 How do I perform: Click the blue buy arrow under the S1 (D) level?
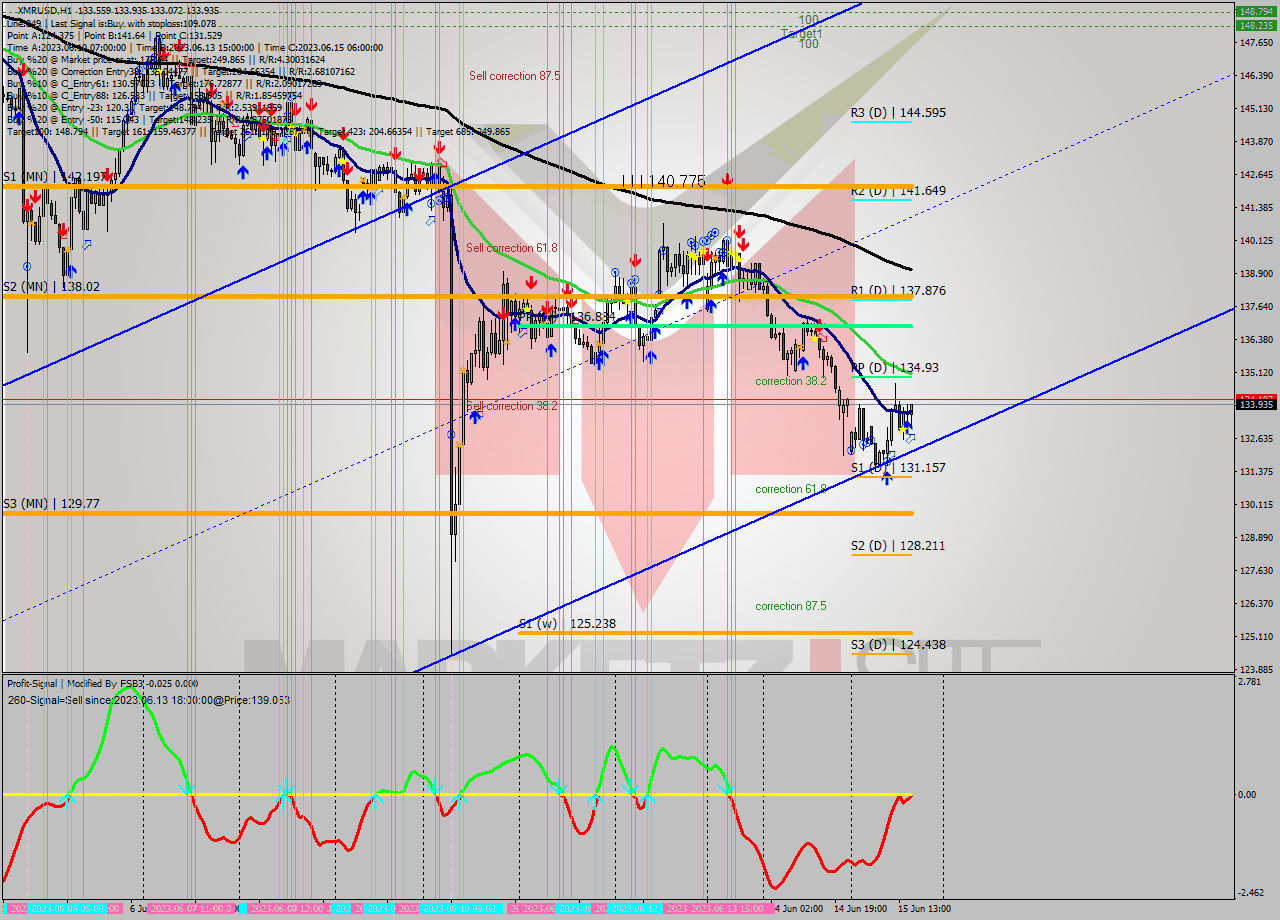886,478
